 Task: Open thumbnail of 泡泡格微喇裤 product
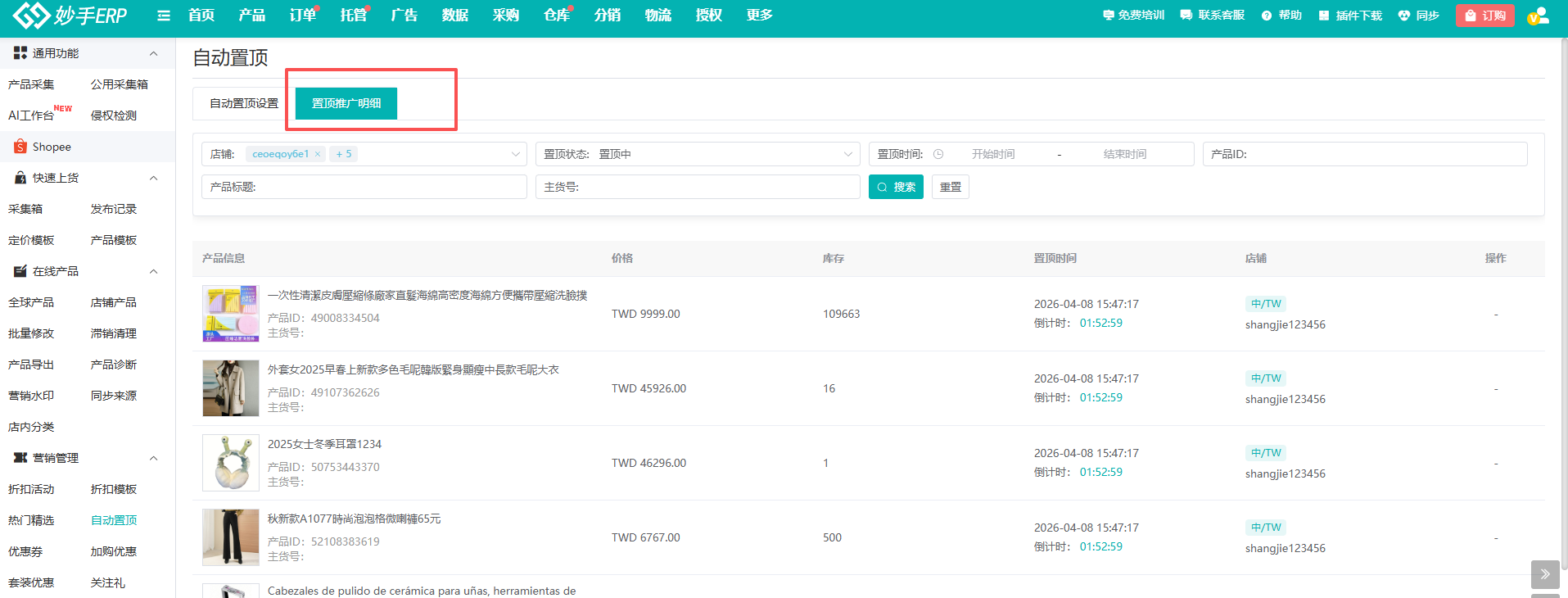pyautogui.click(x=231, y=537)
